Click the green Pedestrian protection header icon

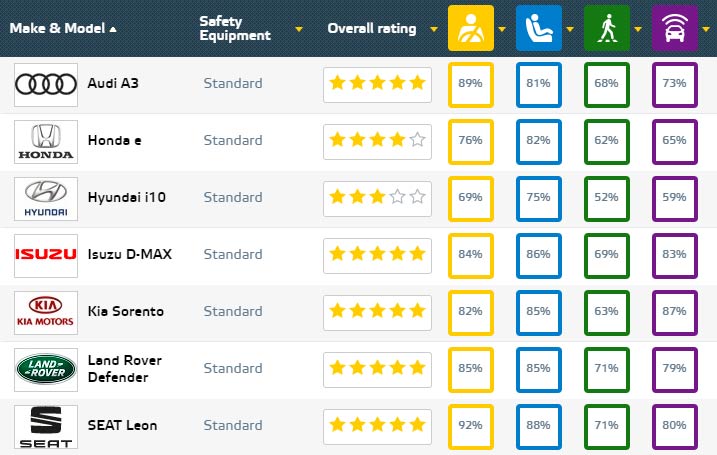[604, 28]
